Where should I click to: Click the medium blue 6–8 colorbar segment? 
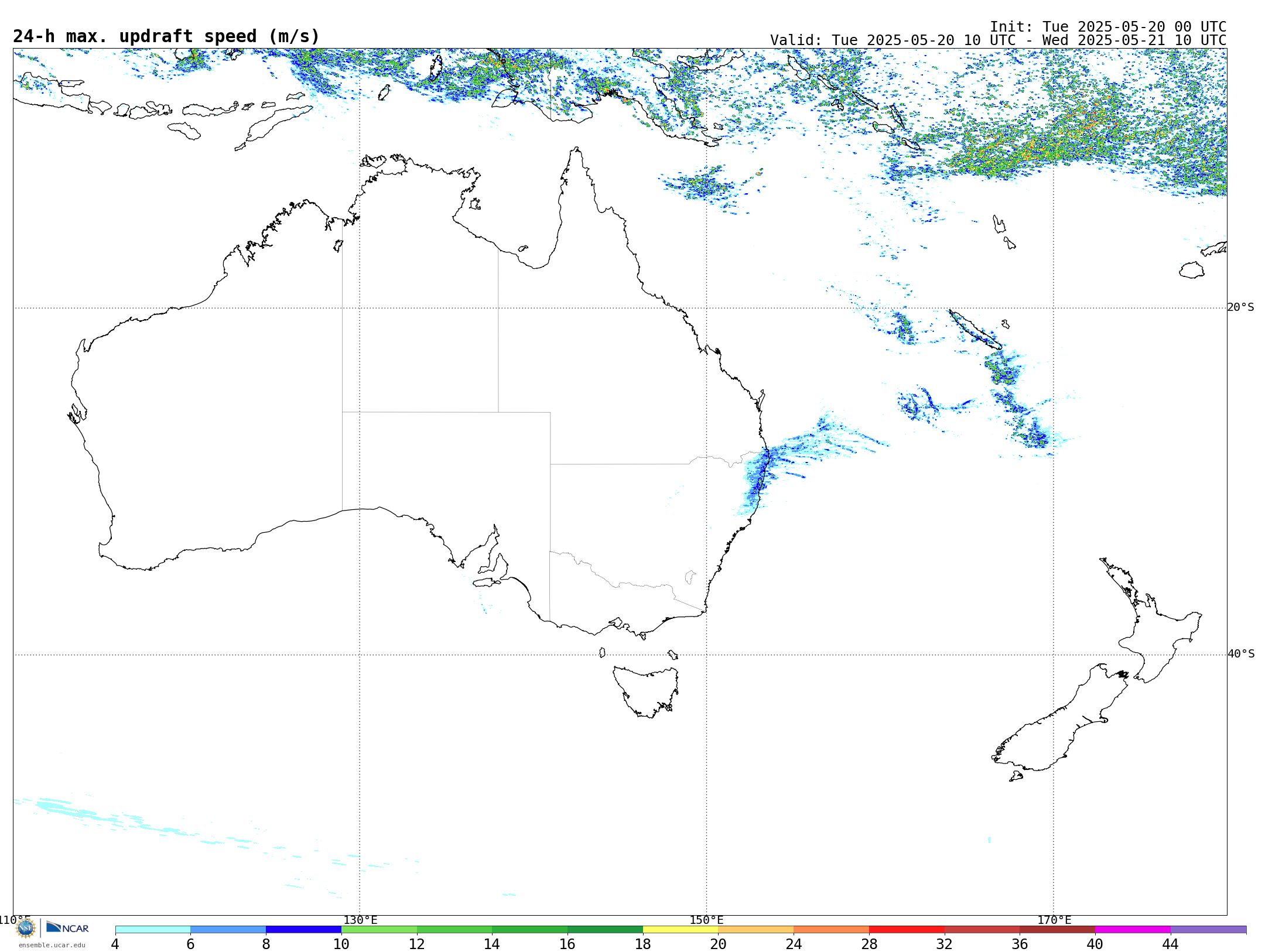tap(228, 930)
